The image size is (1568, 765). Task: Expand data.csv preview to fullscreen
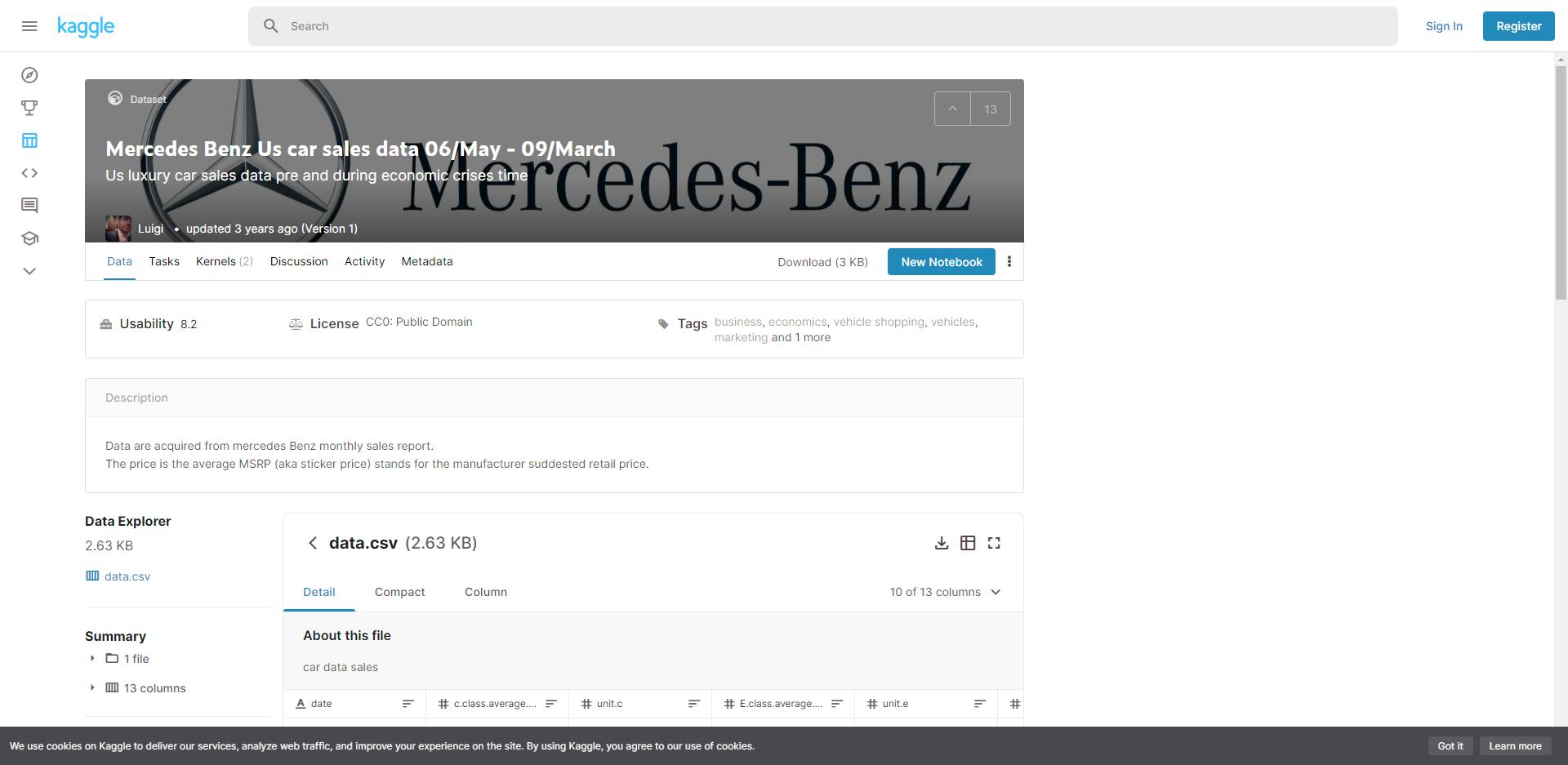[x=994, y=543]
